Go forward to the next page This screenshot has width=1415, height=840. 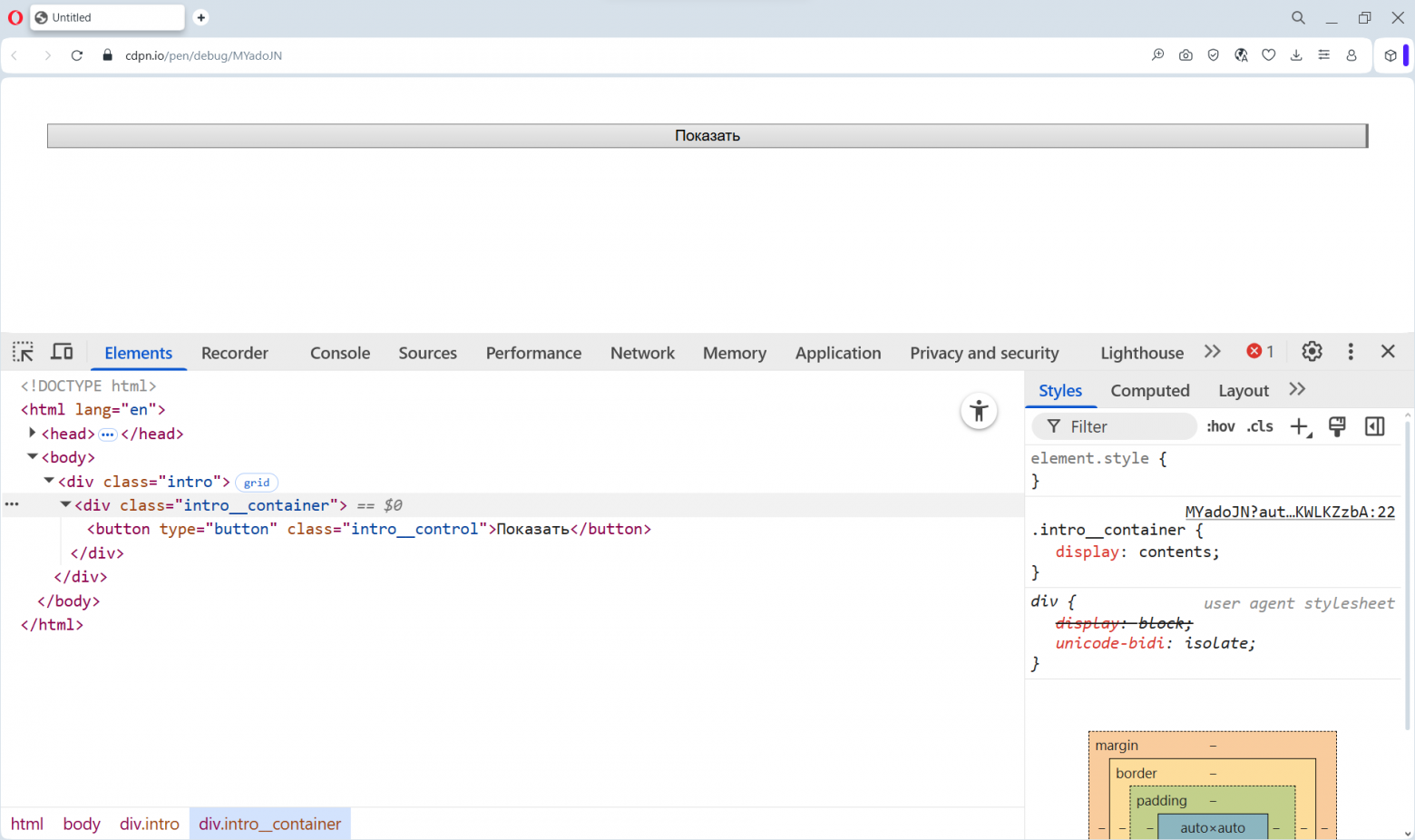click(x=47, y=55)
